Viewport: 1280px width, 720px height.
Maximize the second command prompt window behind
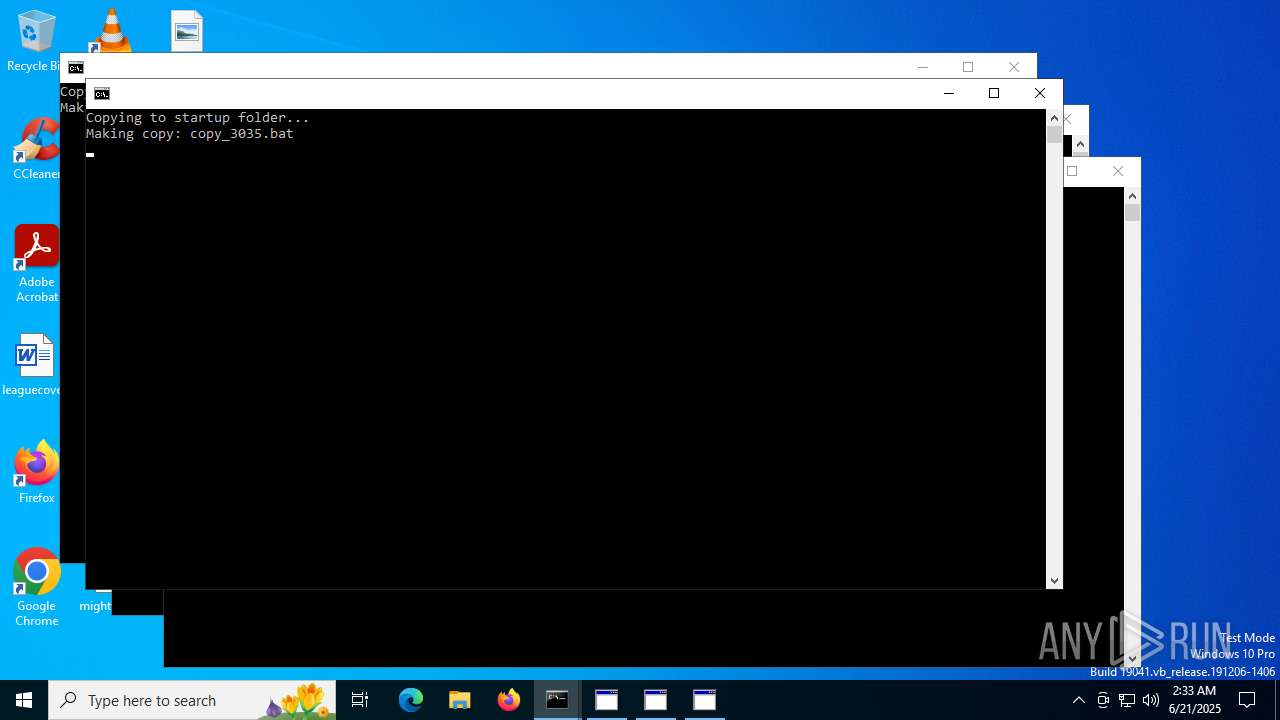[968, 67]
